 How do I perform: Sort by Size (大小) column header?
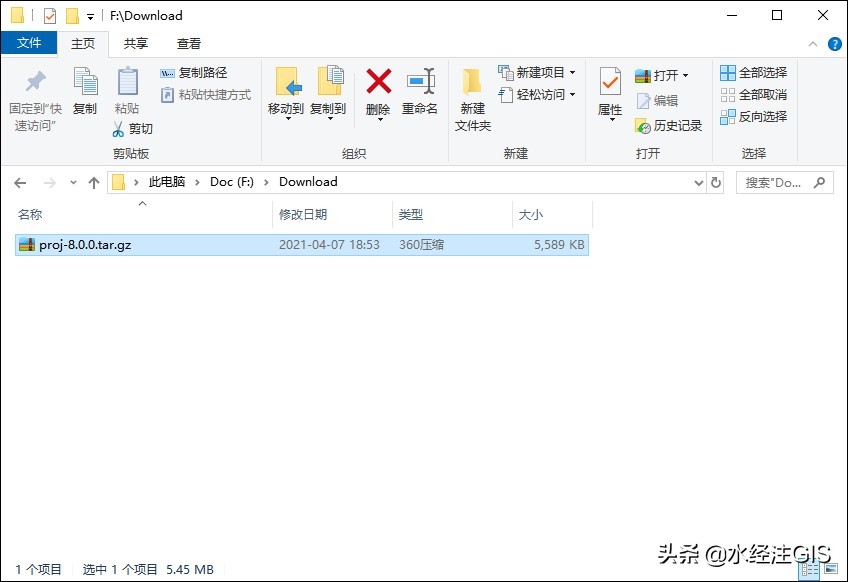pyautogui.click(x=552, y=215)
